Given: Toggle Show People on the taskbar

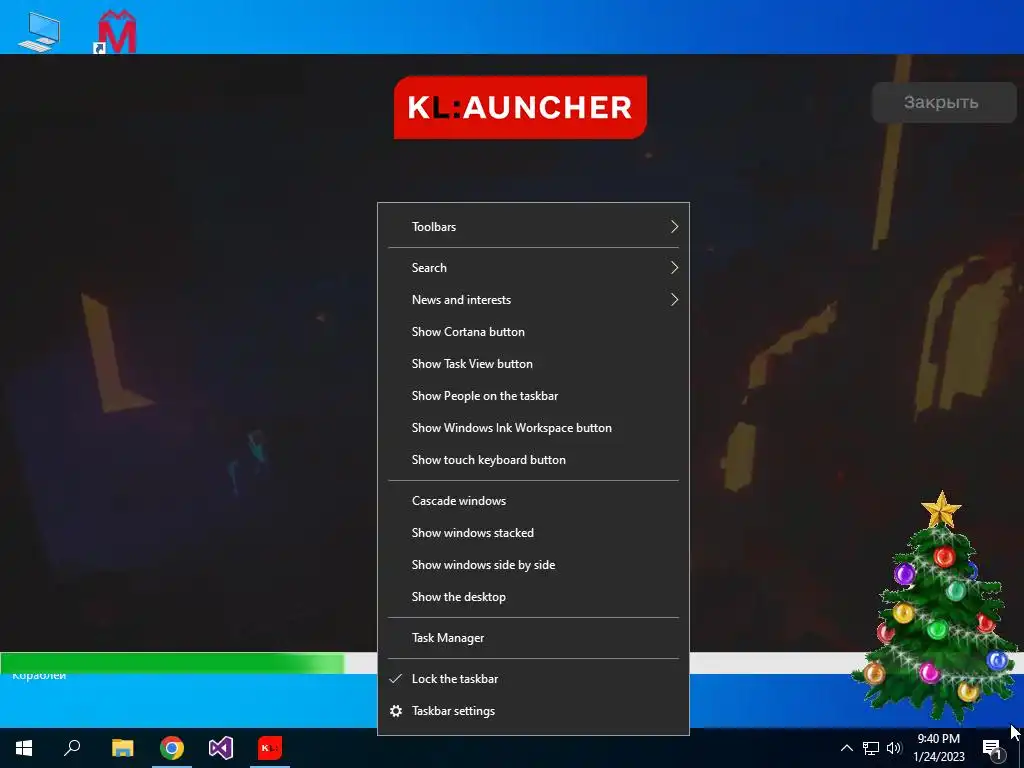Looking at the screenshot, I should pyautogui.click(x=534, y=396).
